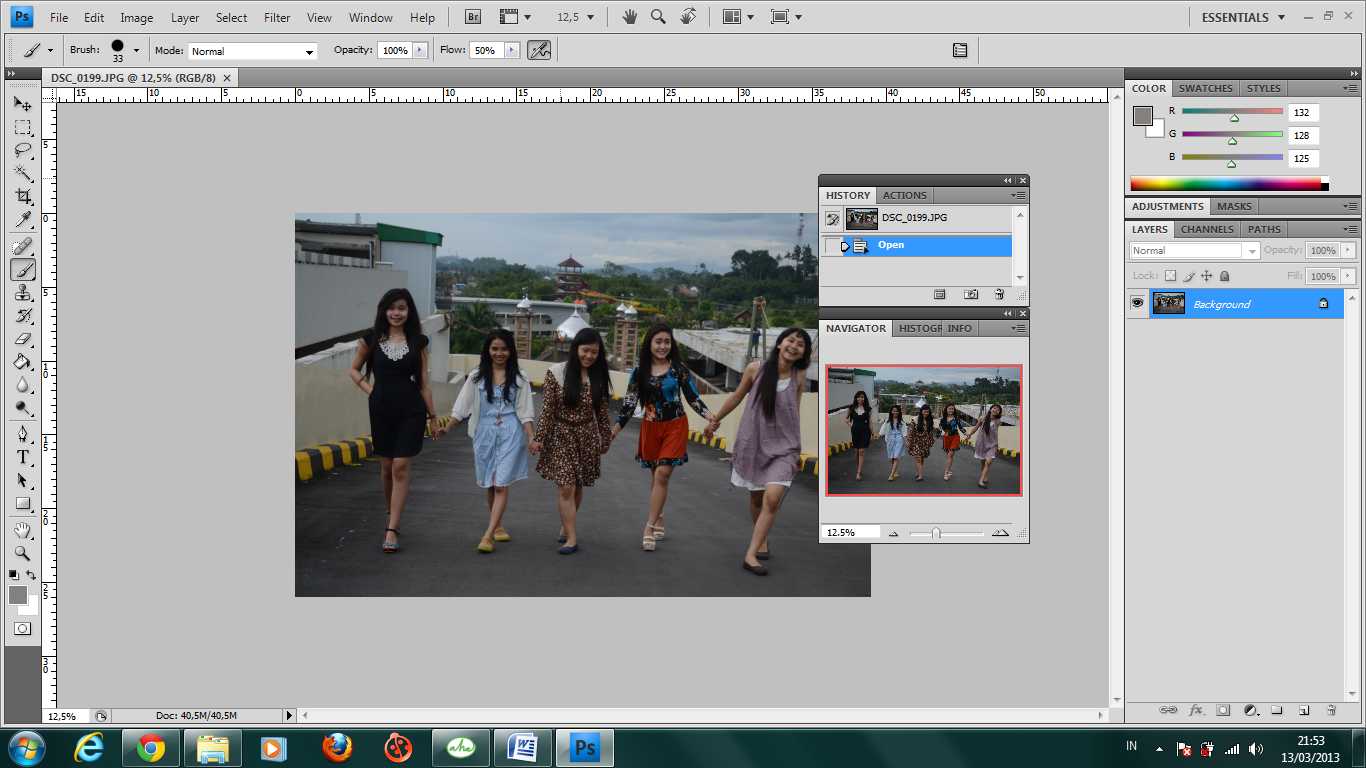The image size is (1366, 768).
Task: Toggle Quick Mask mode
Action: (x=22, y=628)
